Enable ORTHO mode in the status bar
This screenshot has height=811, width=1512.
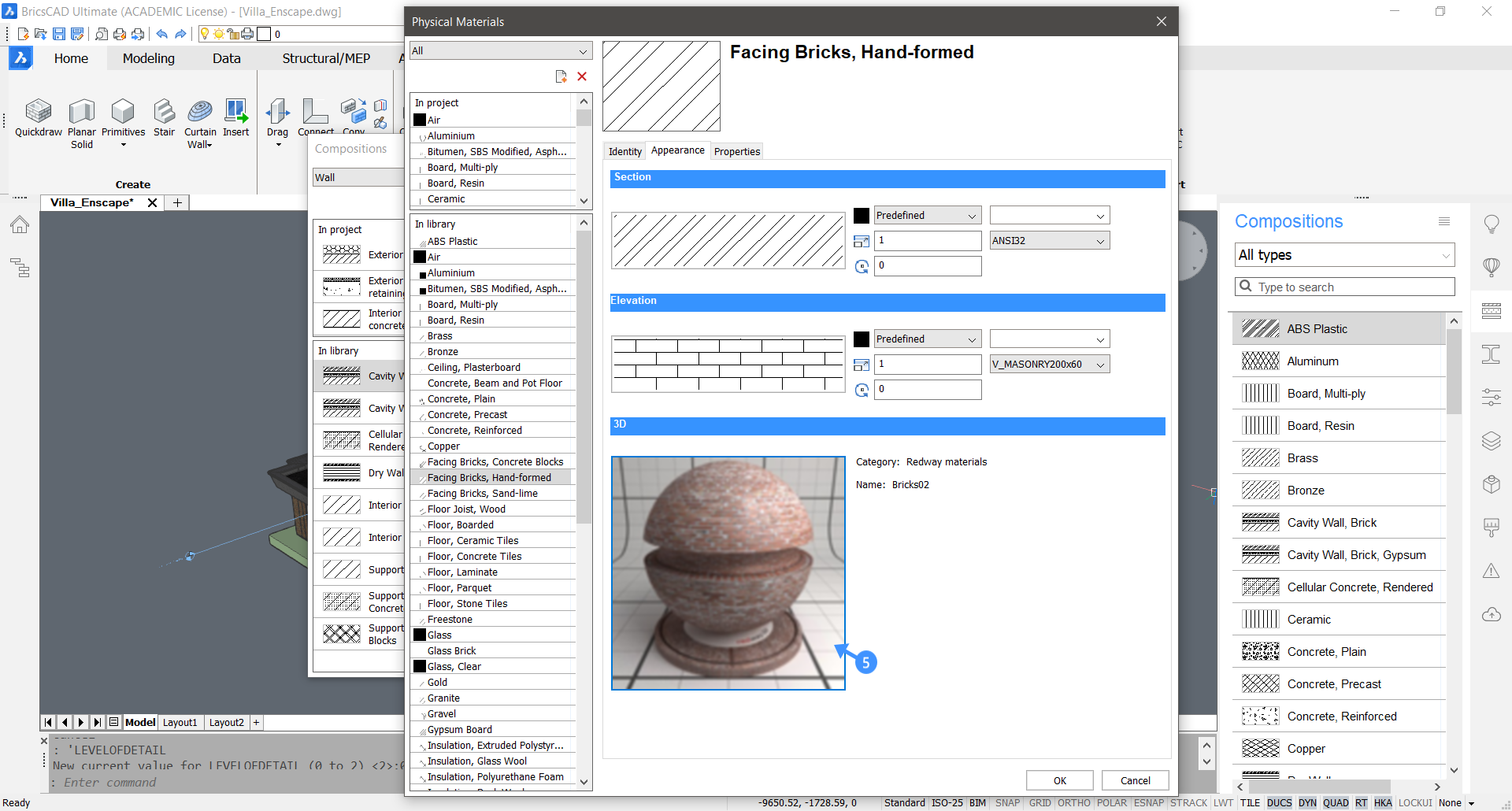click(x=1073, y=802)
